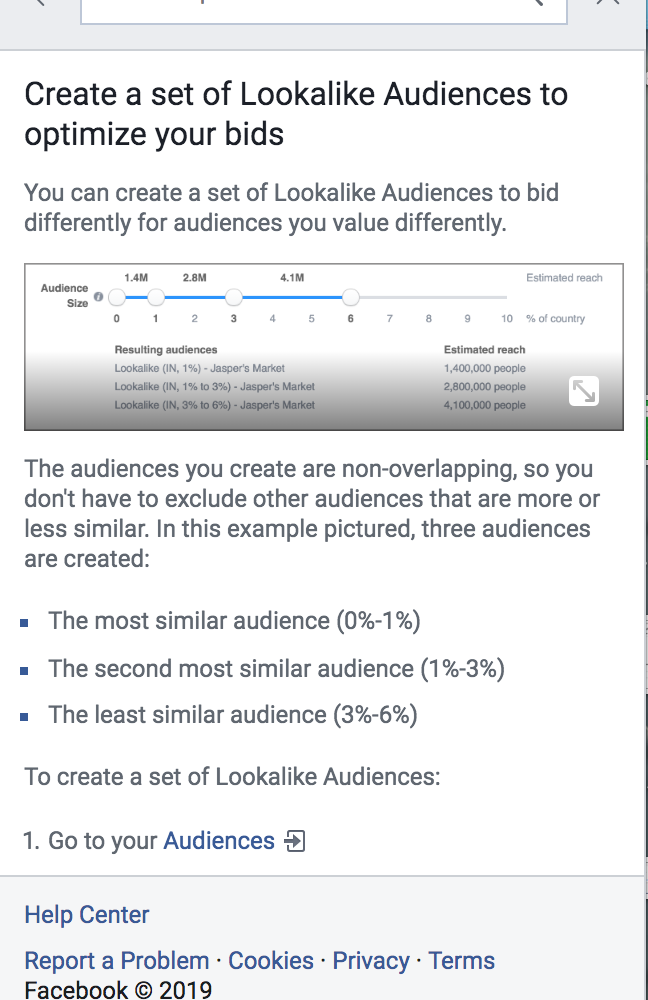Open the Audiences link

coord(219,841)
